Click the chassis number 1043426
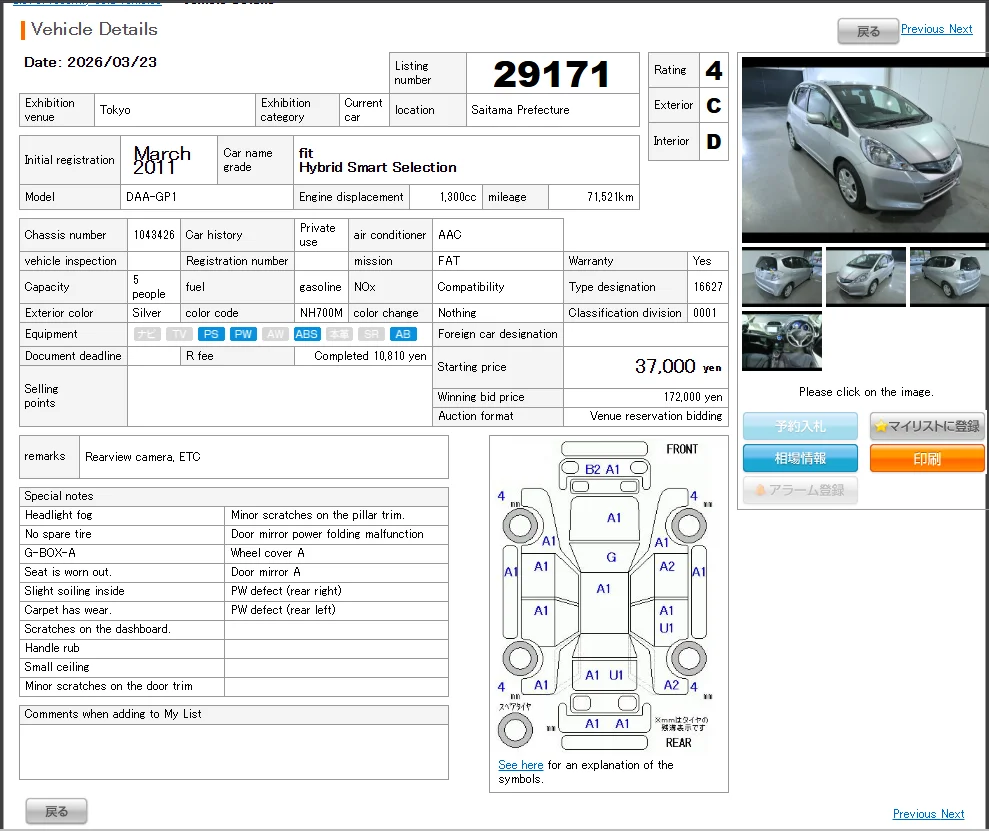This screenshot has width=989, height=831. [154, 235]
